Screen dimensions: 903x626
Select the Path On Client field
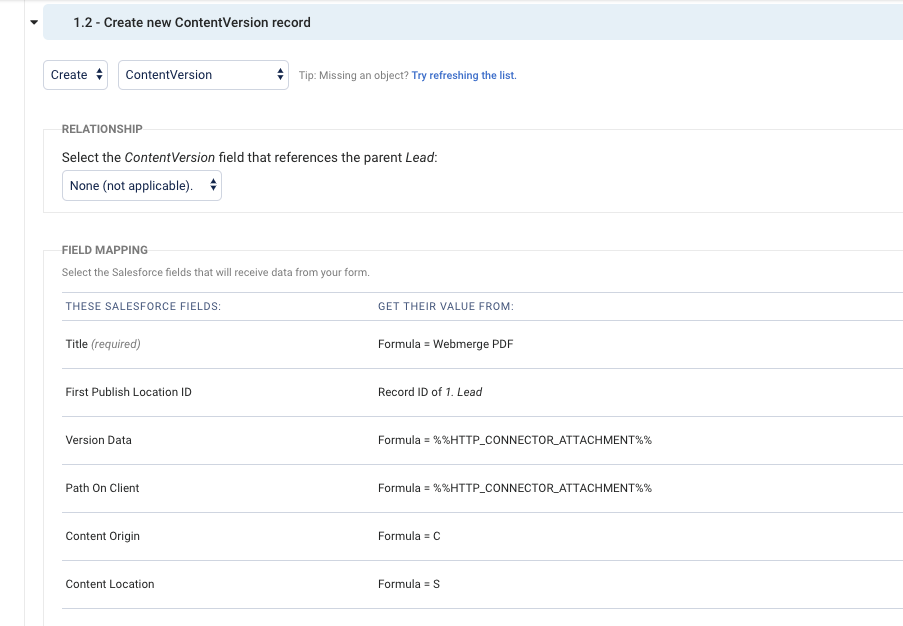(x=102, y=488)
